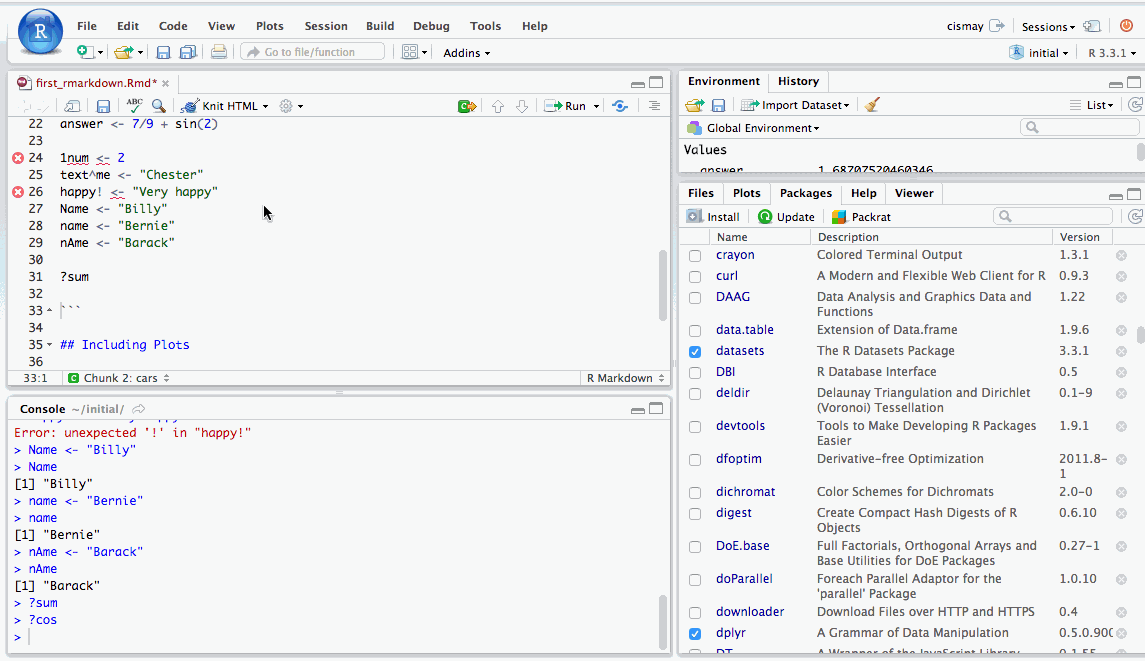1145x661 pixels.
Task: Enable the data.table package checkbox
Action: click(695, 331)
